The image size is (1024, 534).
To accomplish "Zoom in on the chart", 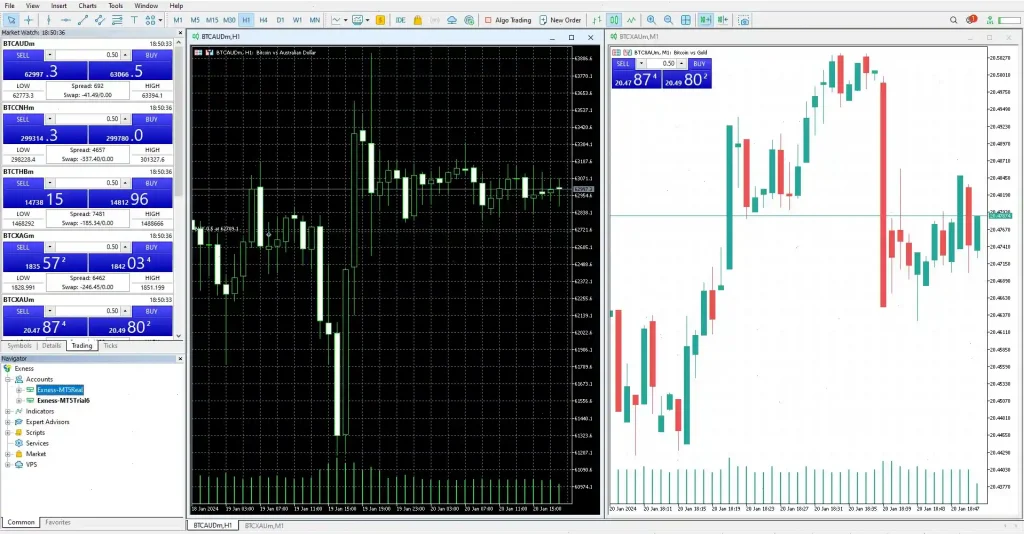I will [x=651, y=20].
